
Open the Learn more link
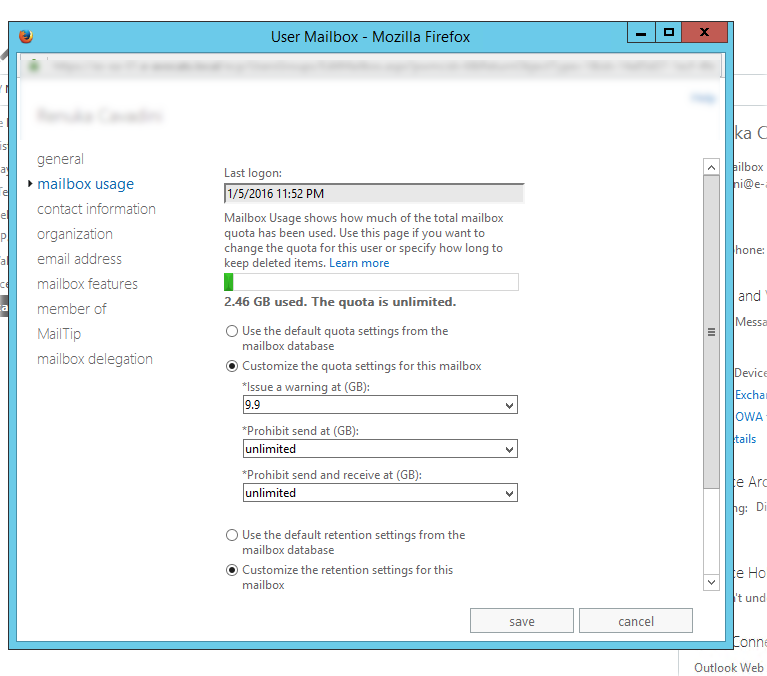(359, 263)
